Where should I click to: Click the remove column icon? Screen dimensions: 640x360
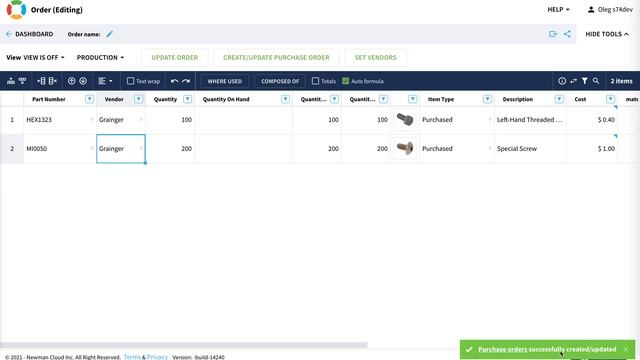click(x=53, y=81)
